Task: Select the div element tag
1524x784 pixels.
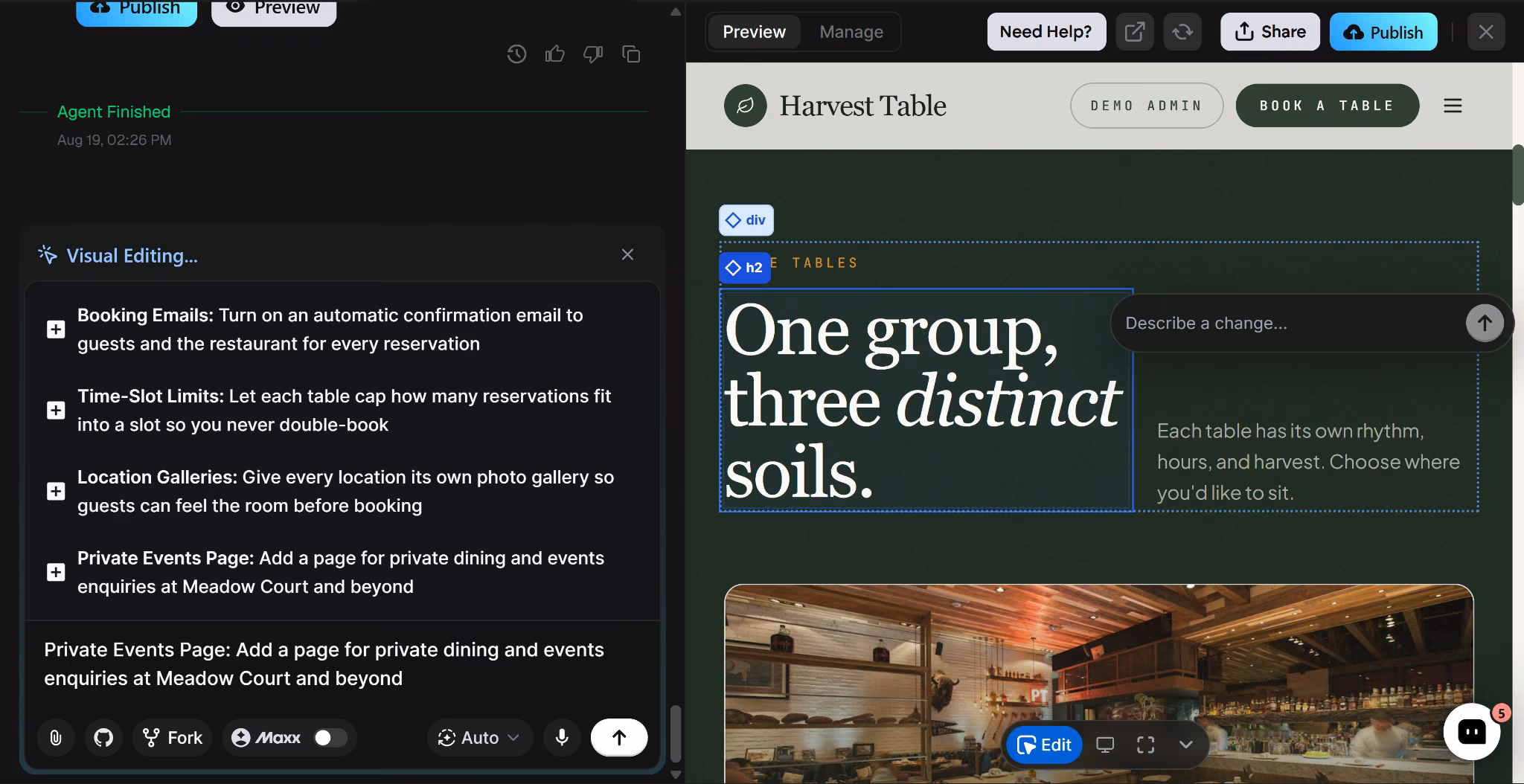Action: pyautogui.click(x=746, y=220)
